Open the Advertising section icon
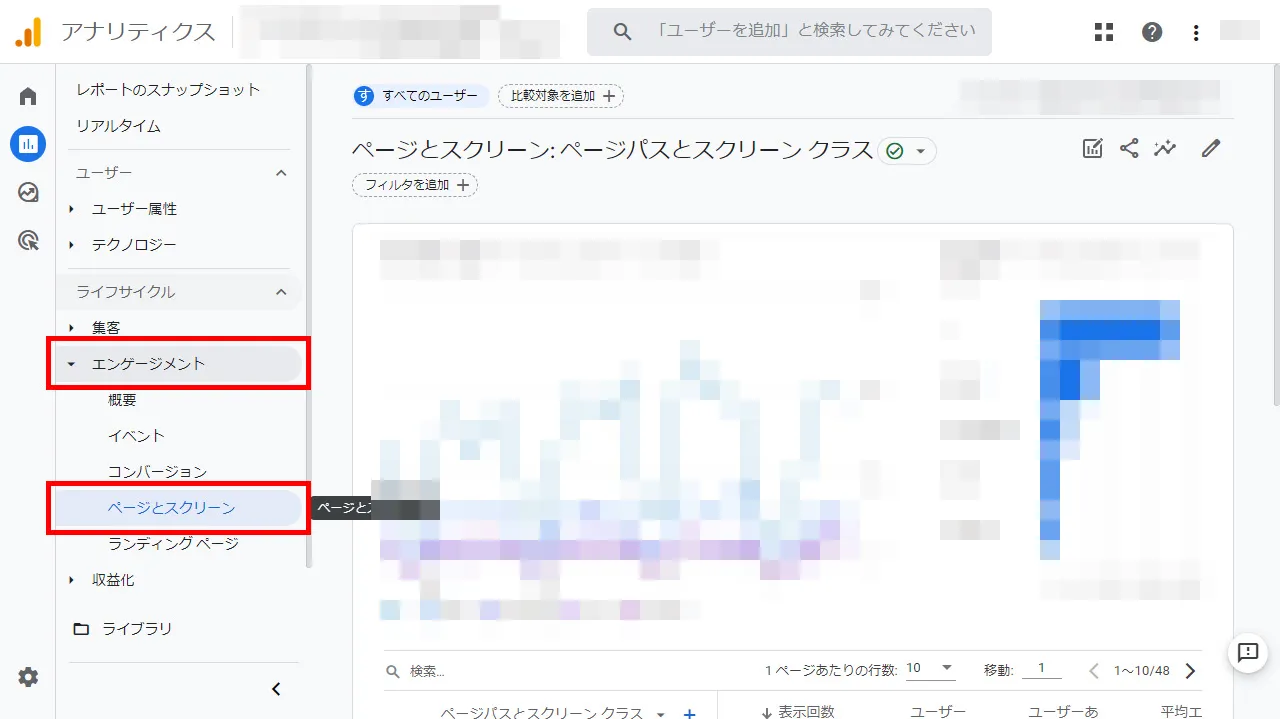This screenshot has height=719, width=1280. pos(27,240)
